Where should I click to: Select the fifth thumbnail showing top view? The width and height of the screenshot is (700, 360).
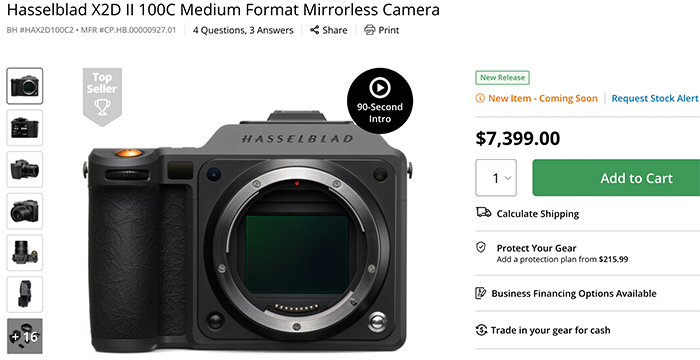(25, 252)
